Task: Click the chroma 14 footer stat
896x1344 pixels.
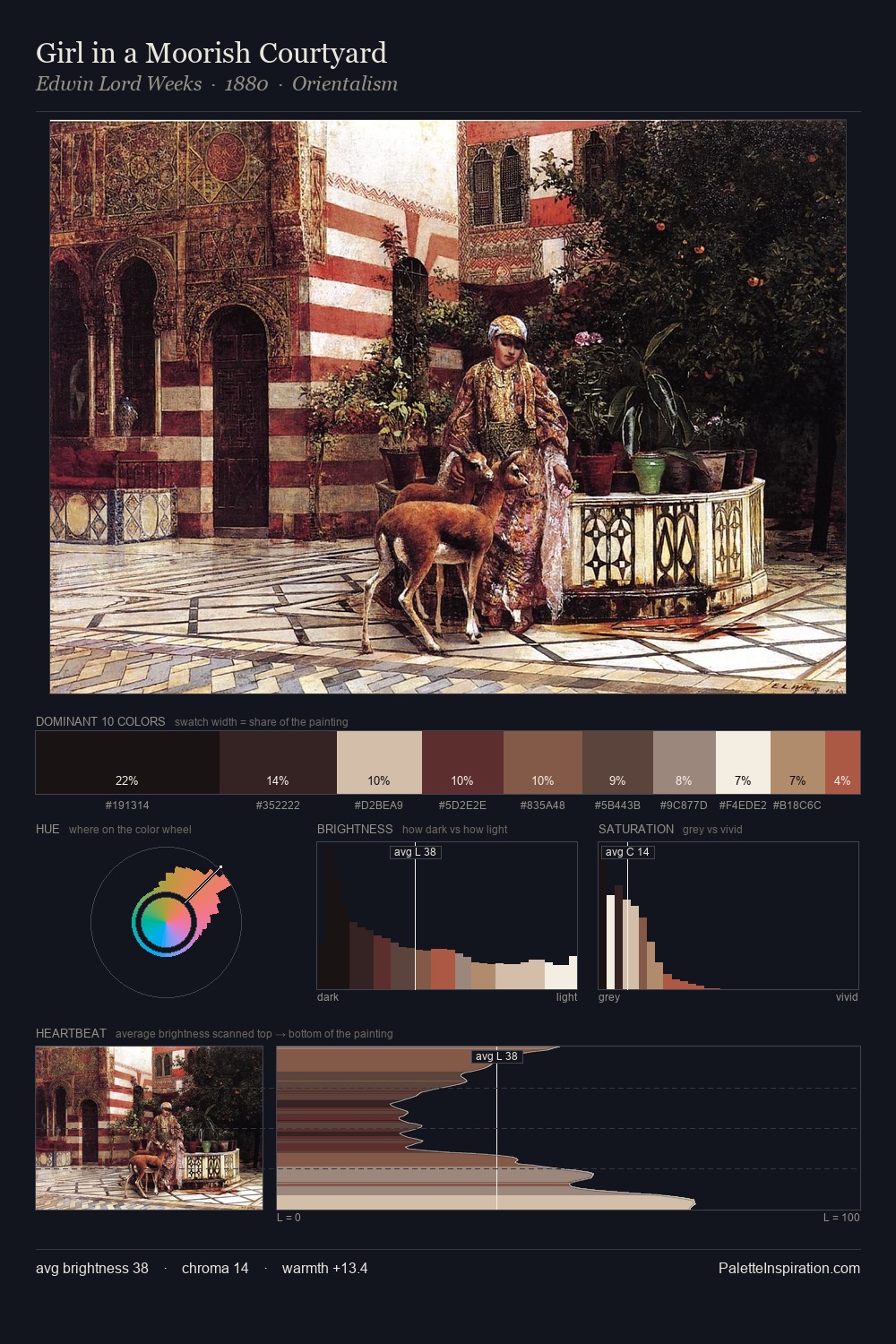Action: (x=215, y=1268)
